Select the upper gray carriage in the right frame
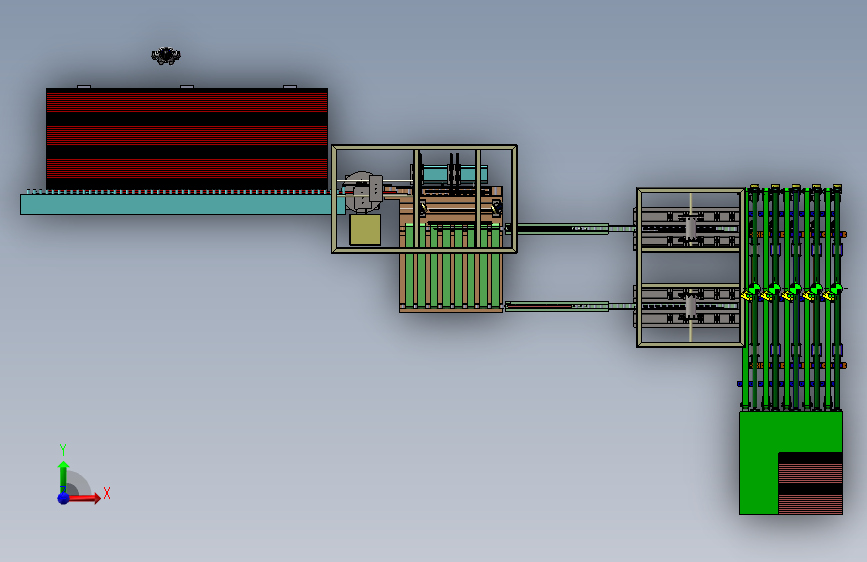The image size is (867, 562). coord(691,228)
